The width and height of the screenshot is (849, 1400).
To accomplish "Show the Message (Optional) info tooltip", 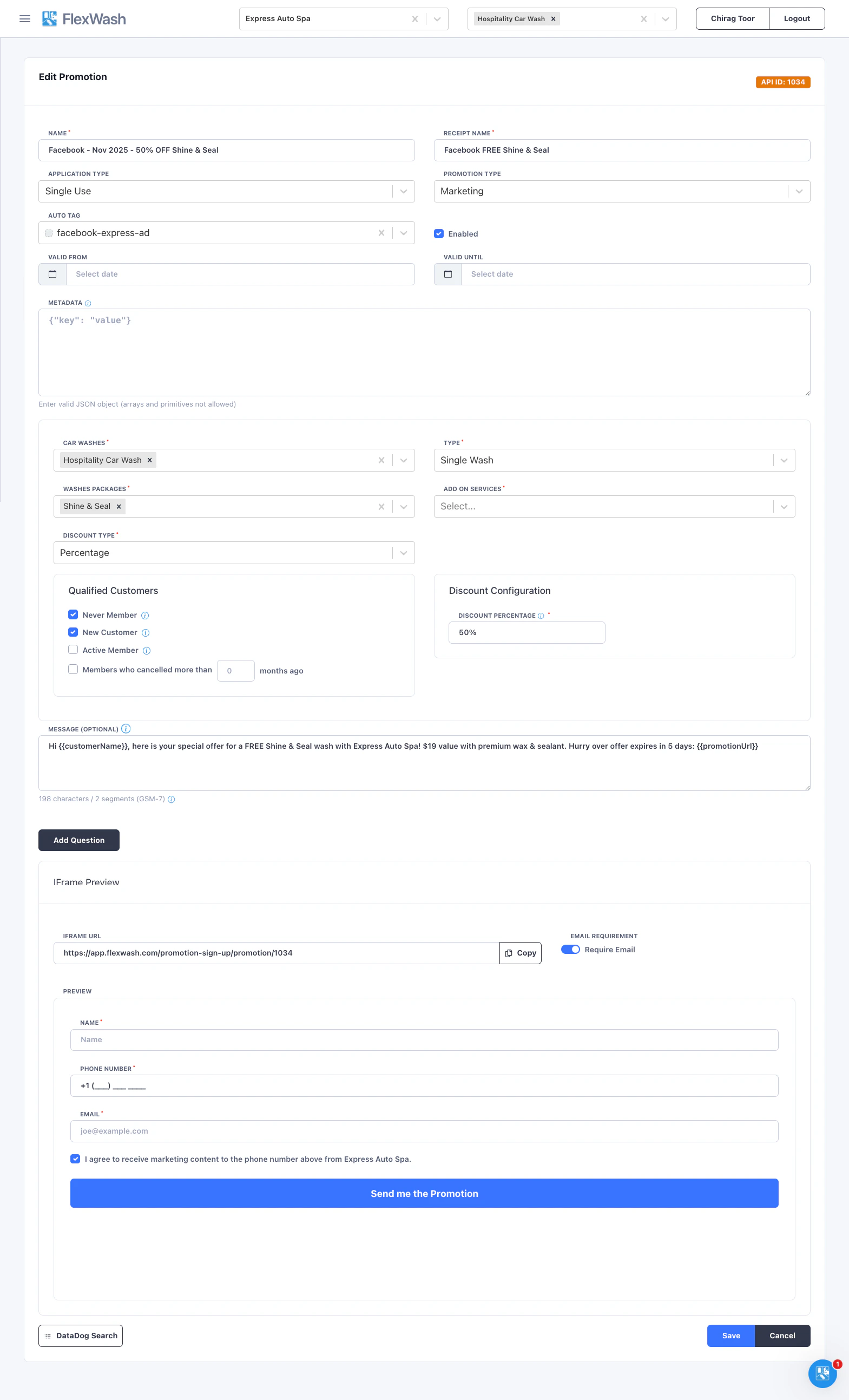I will (126, 728).
